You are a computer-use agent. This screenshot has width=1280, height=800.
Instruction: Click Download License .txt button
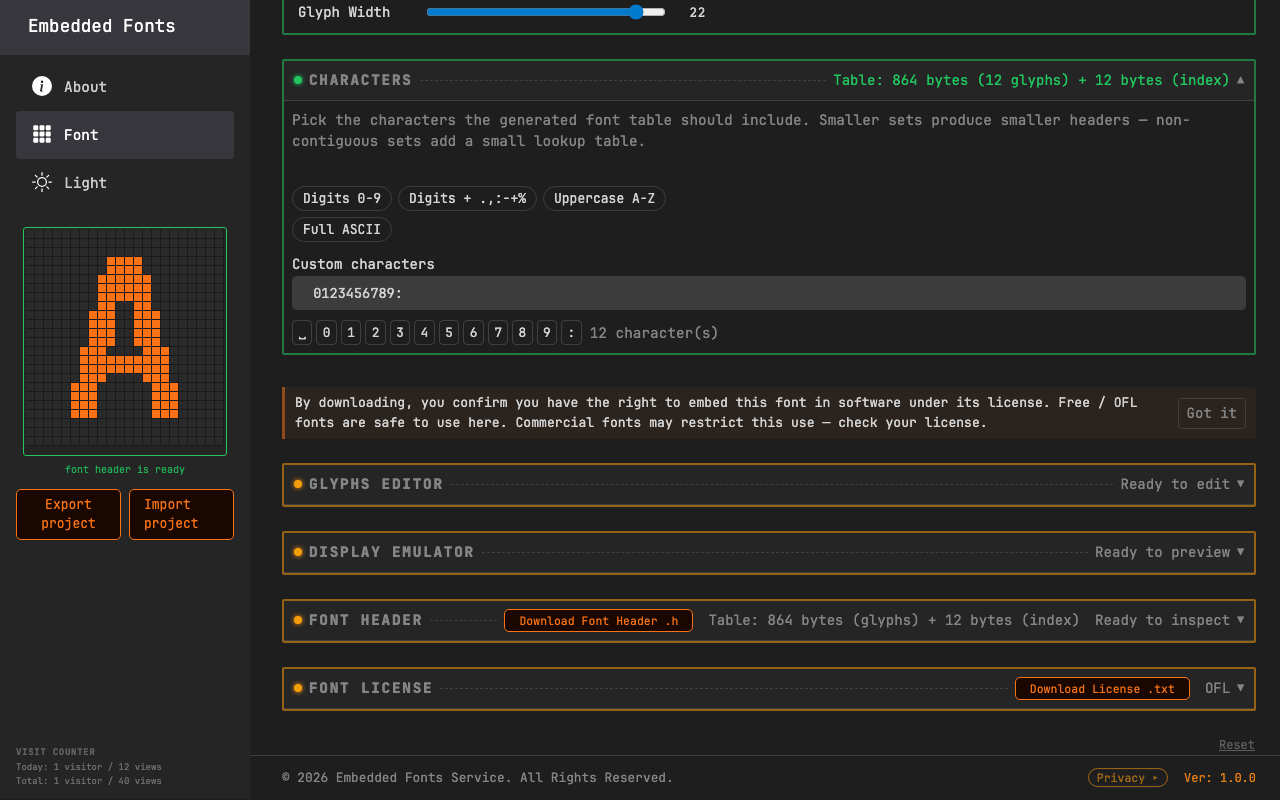[1102, 688]
